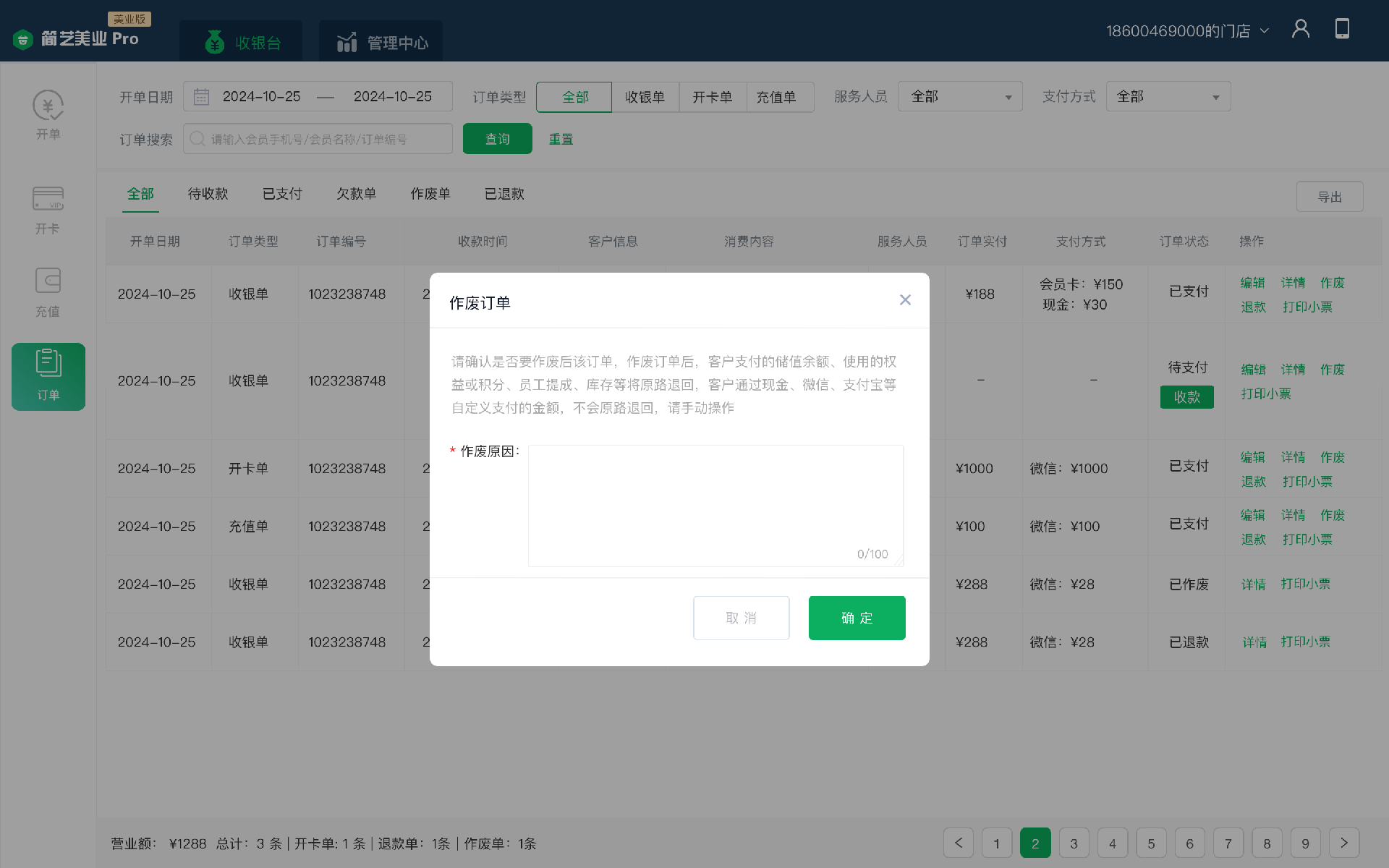Image resolution: width=1389 pixels, height=868 pixels.
Task: Switch to the 管理中心 tab
Action: pos(382,43)
